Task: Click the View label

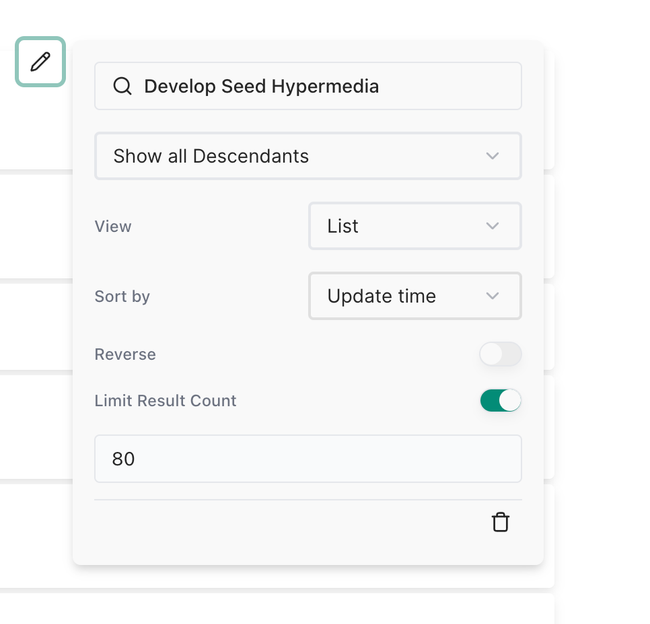Action: click(113, 226)
